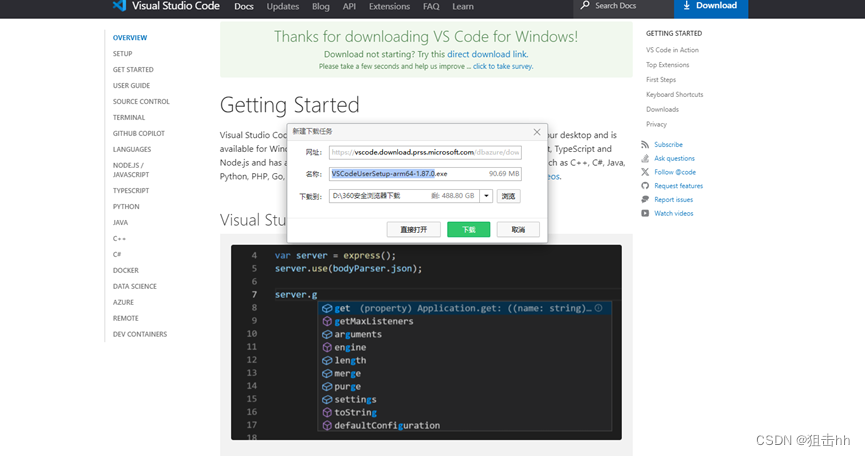This screenshot has width=865, height=456.
Task: Open the FAQ menu item
Action: [x=431, y=7]
